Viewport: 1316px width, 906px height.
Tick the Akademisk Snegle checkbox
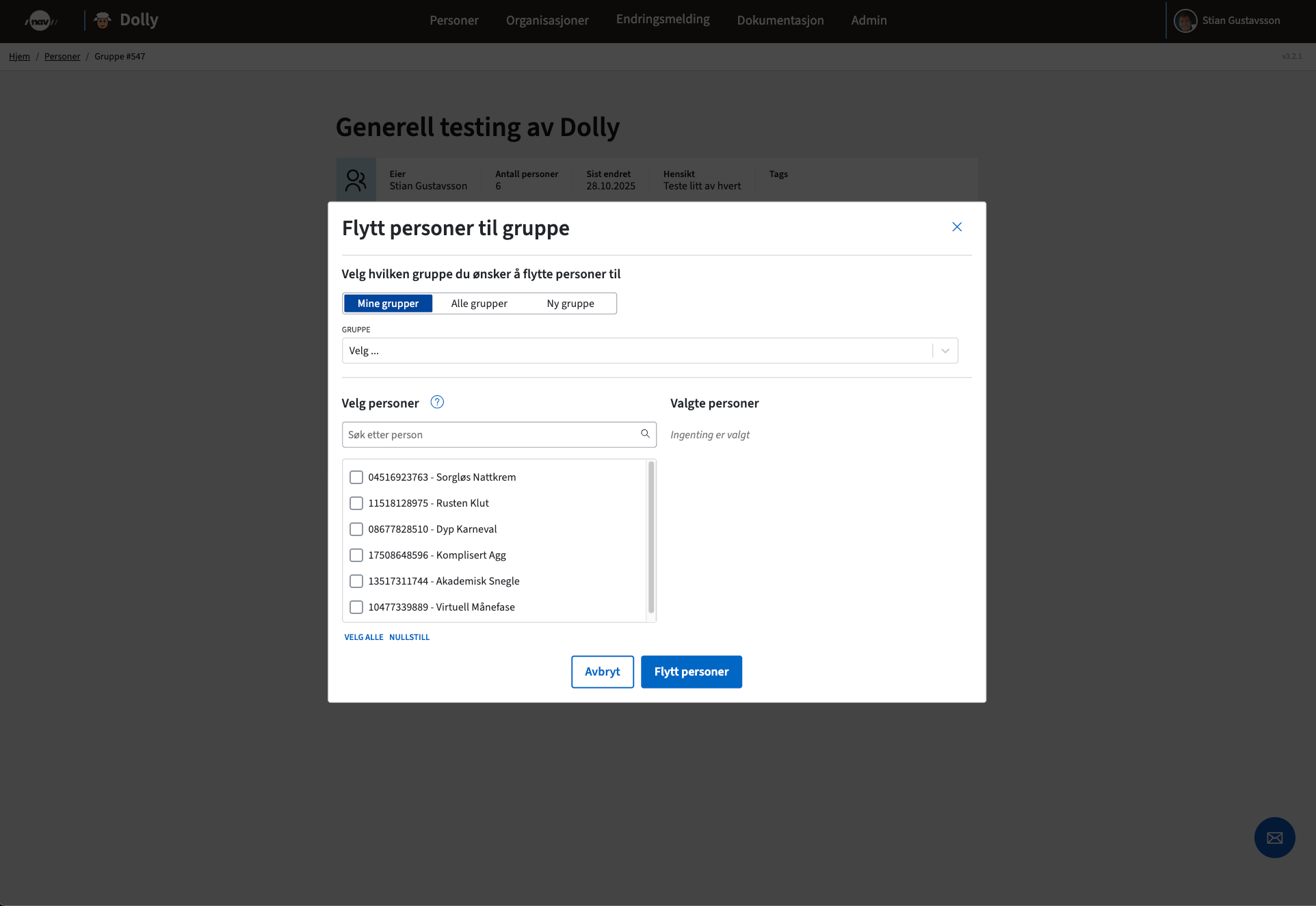[x=356, y=581]
